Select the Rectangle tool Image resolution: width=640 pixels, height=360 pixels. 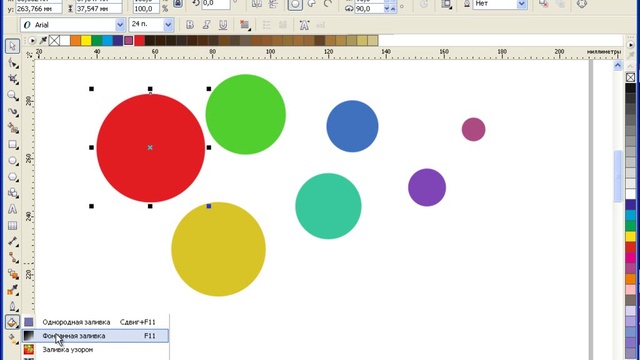13,144
